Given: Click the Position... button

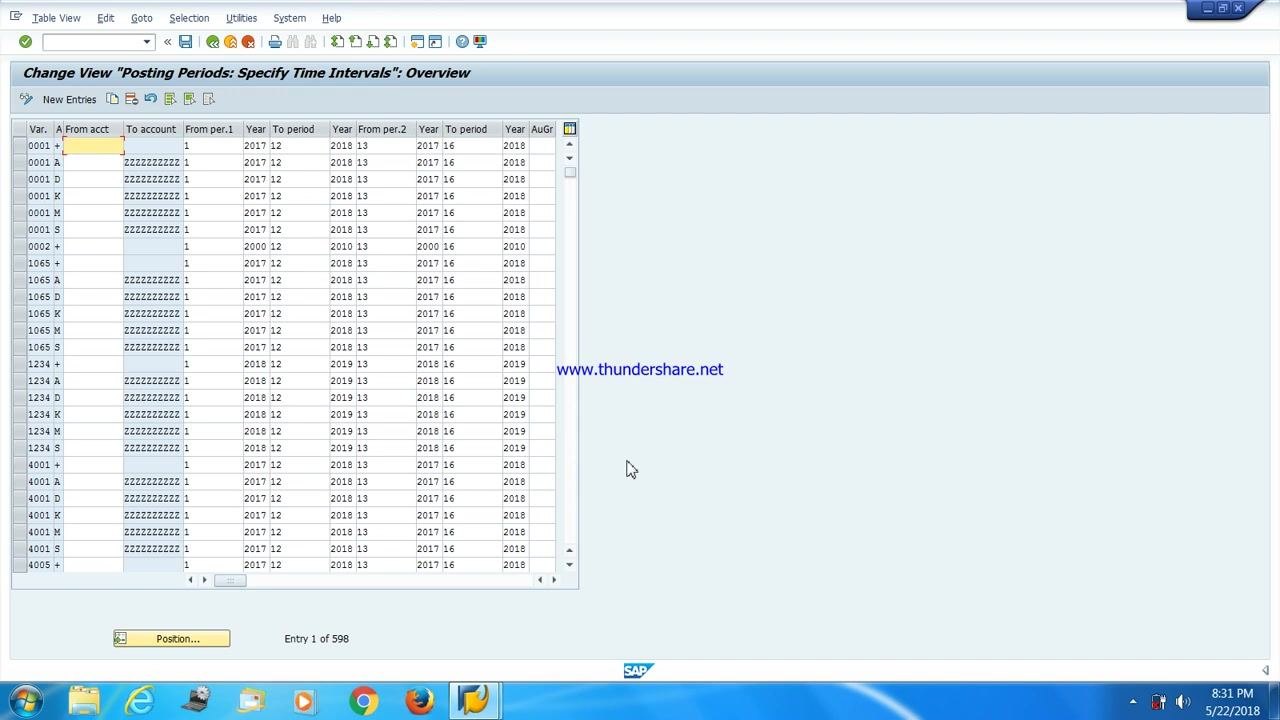Looking at the screenshot, I should click(x=171, y=639).
